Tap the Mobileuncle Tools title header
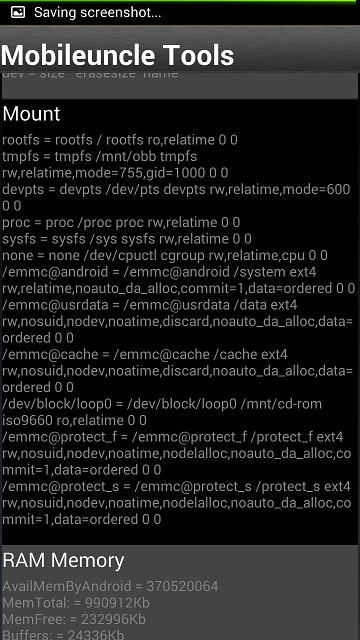The height and width of the screenshot is (640, 360). click(118, 55)
